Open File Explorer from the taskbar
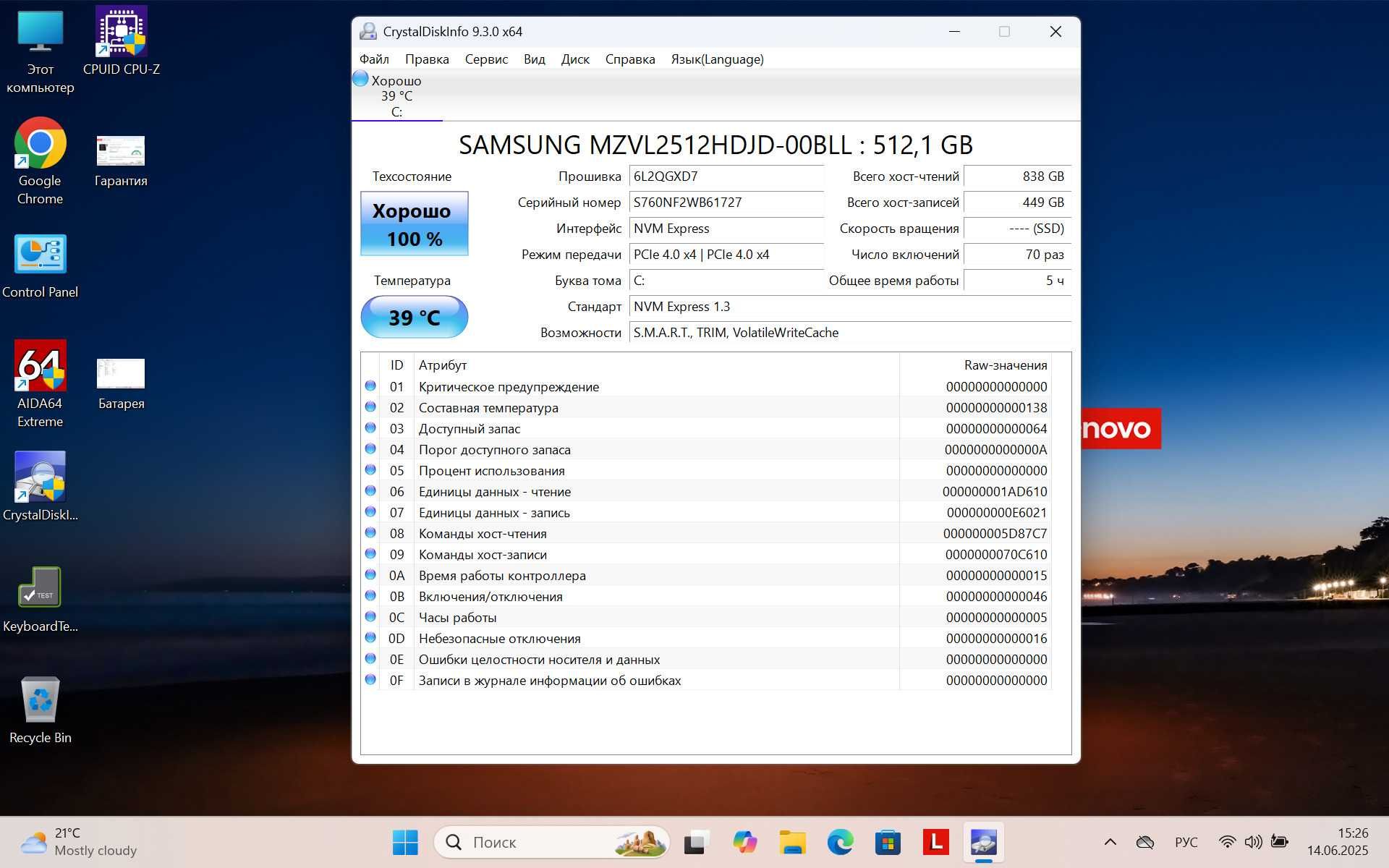This screenshot has height=868, width=1389. coord(792,842)
